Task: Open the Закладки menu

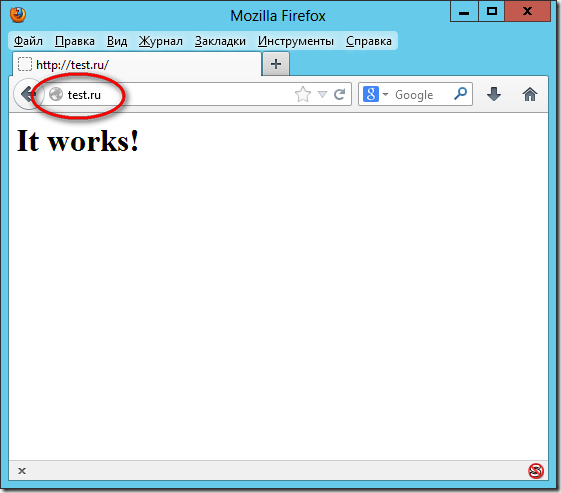Action: [x=220, y=41]
